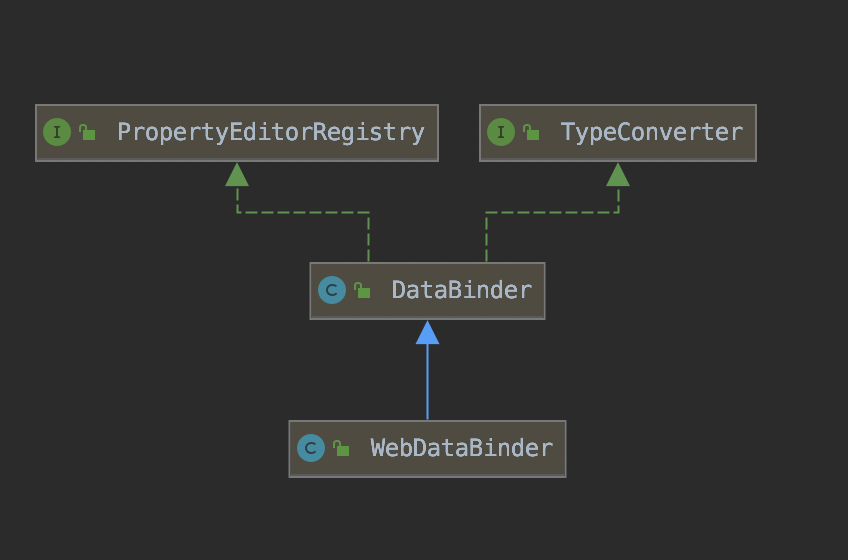Click the interface icon on PropertyEditorRegistry
Image resolution: width=848 pixels, height=560 pixels.
coord(57,132)
